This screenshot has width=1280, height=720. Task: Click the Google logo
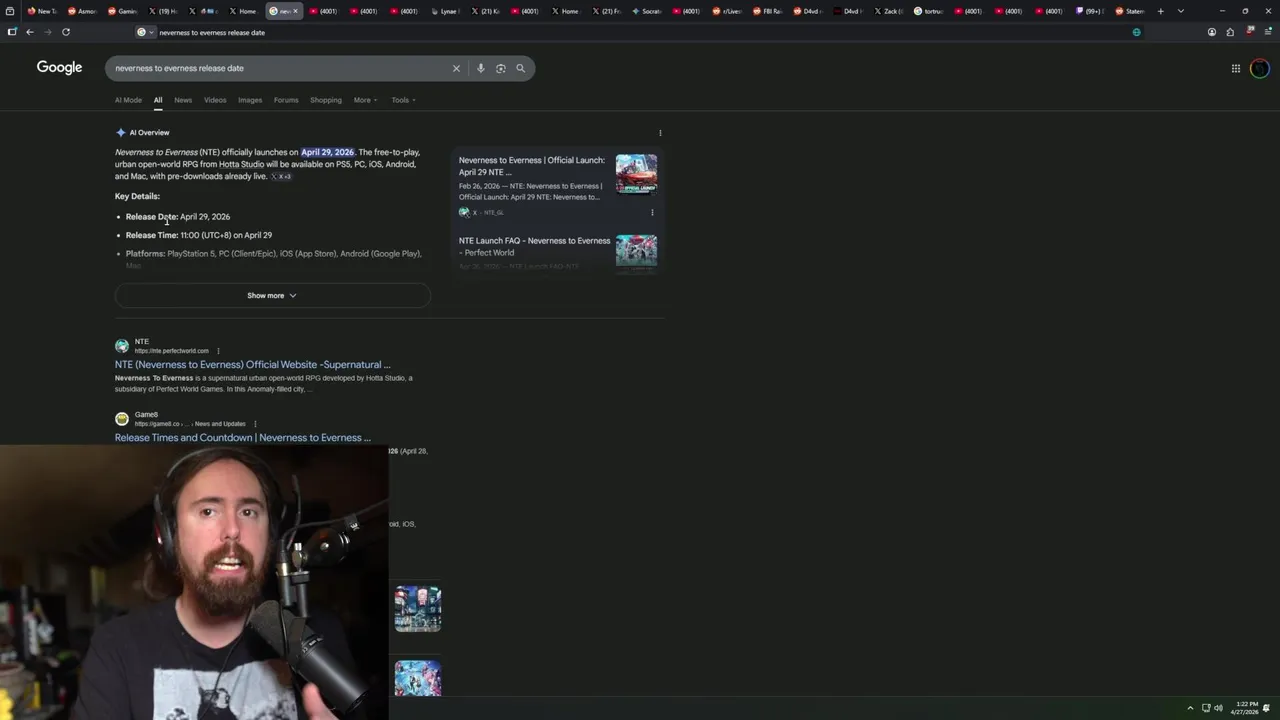click(59, 67)
